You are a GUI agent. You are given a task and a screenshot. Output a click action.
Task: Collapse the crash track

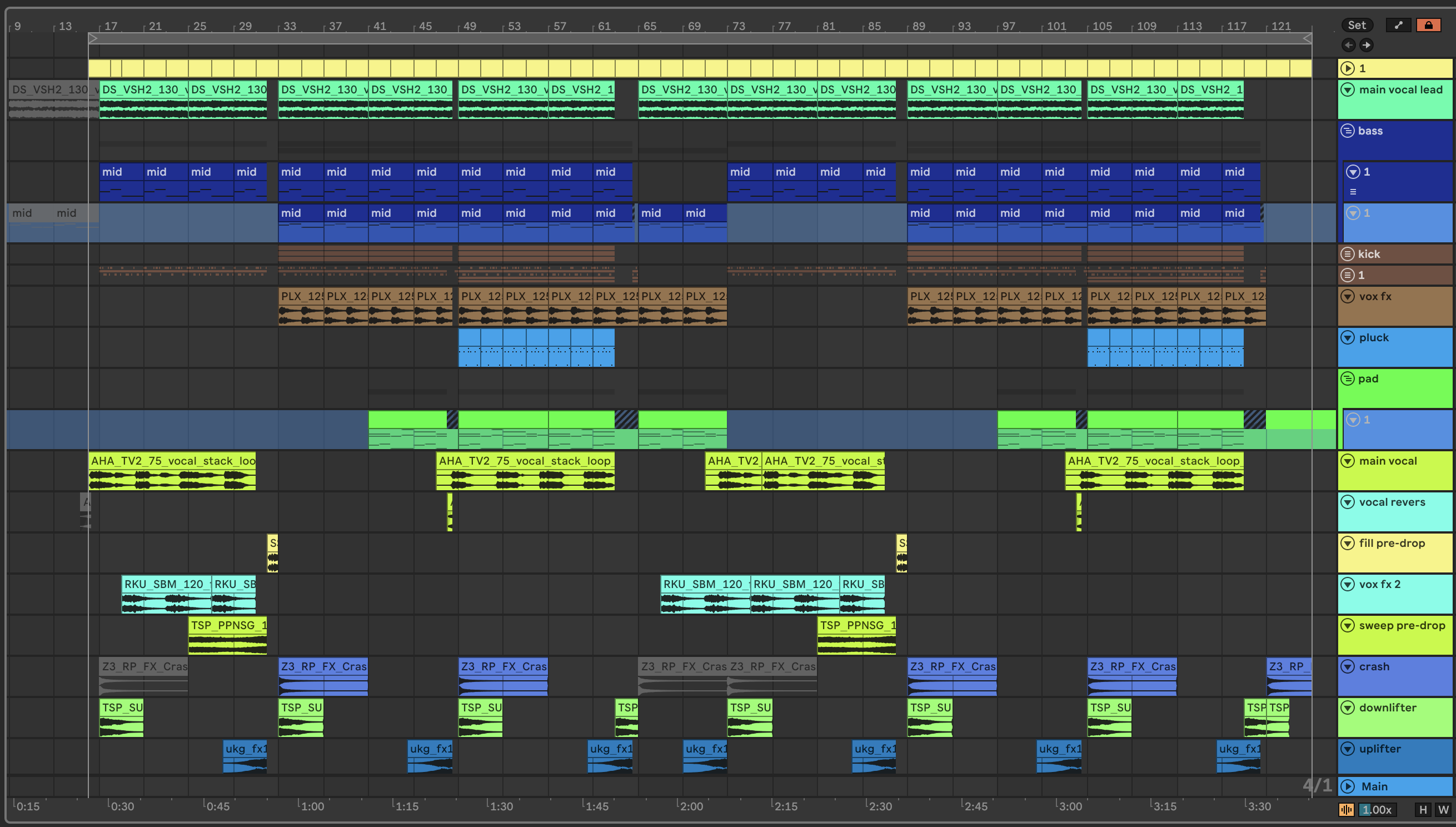coord(1348,666)
